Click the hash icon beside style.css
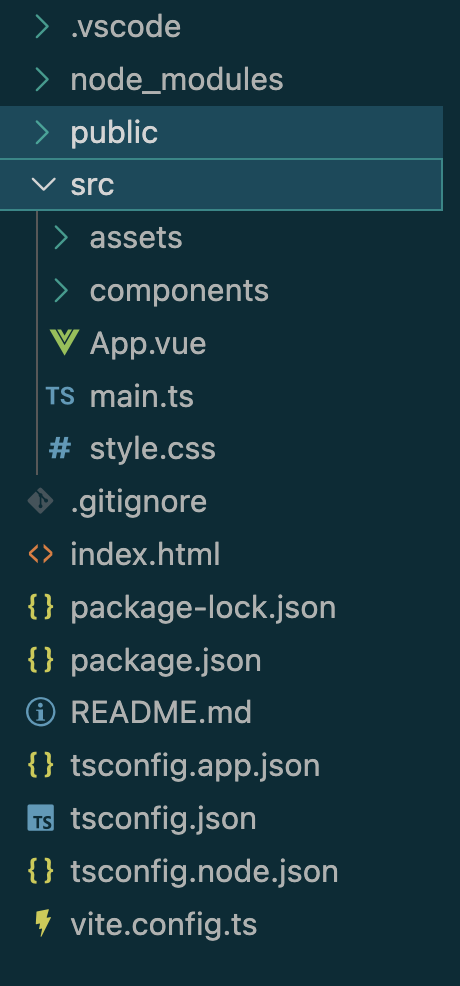 tap(60, 448)
